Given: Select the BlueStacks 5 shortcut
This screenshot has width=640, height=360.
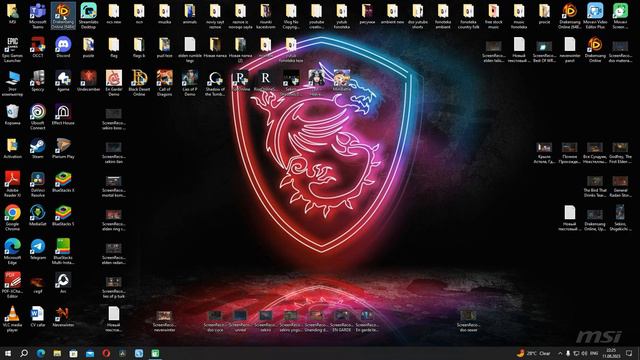Looking at the screenshot, I should 63,215.
